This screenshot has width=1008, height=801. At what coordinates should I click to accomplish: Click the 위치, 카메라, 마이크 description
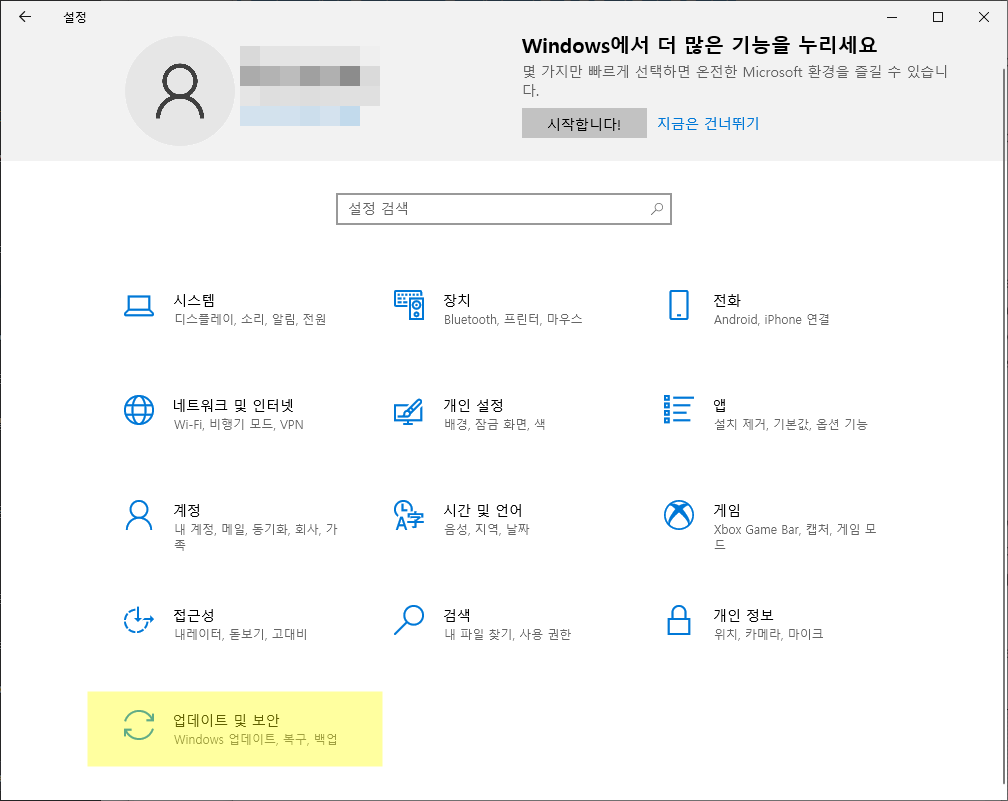click(x=768, y=634)
